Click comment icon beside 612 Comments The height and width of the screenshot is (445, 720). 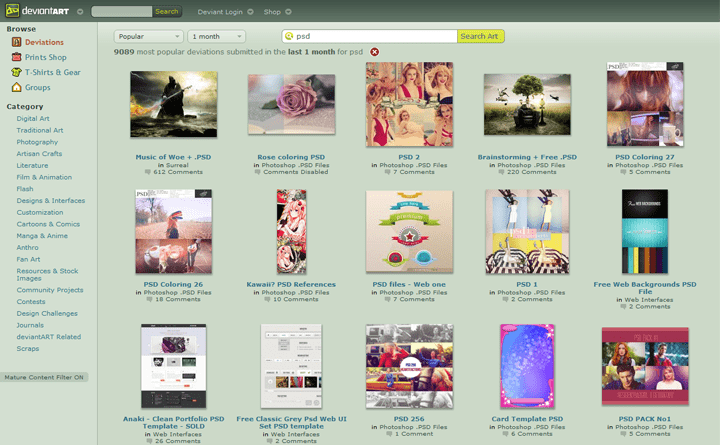pos(148,172)
